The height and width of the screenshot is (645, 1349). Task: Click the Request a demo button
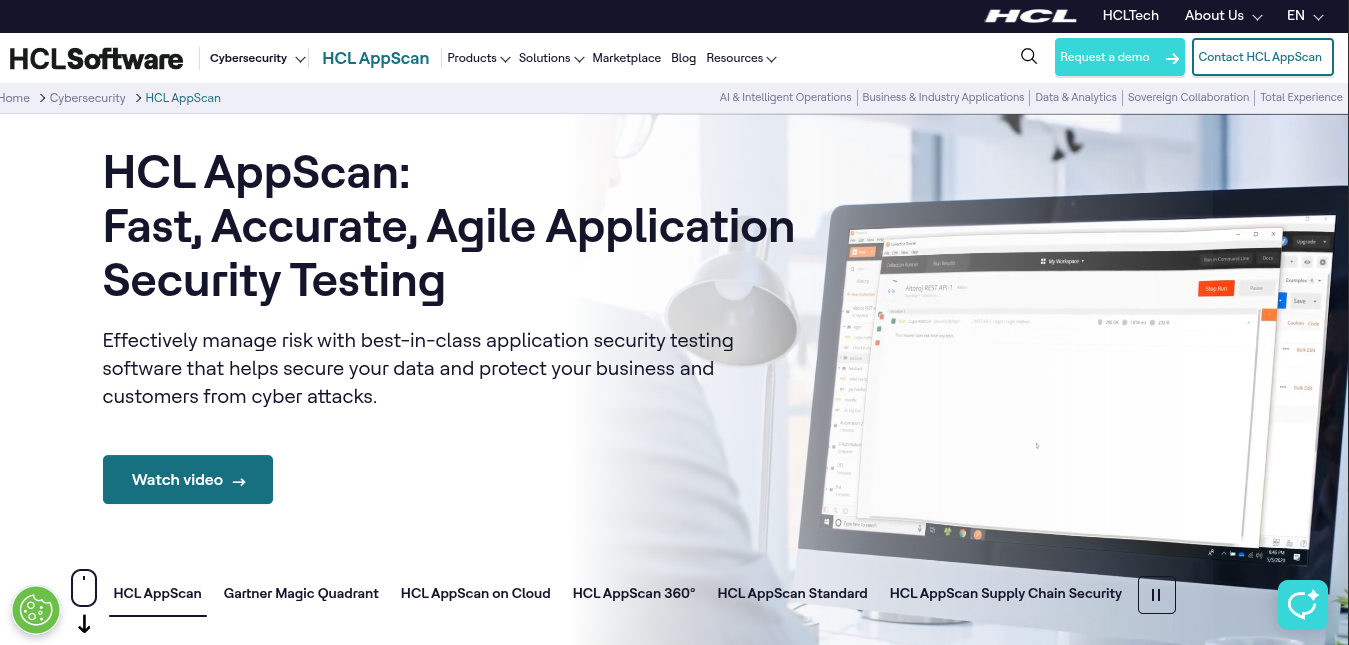[x=1120, y=57]
